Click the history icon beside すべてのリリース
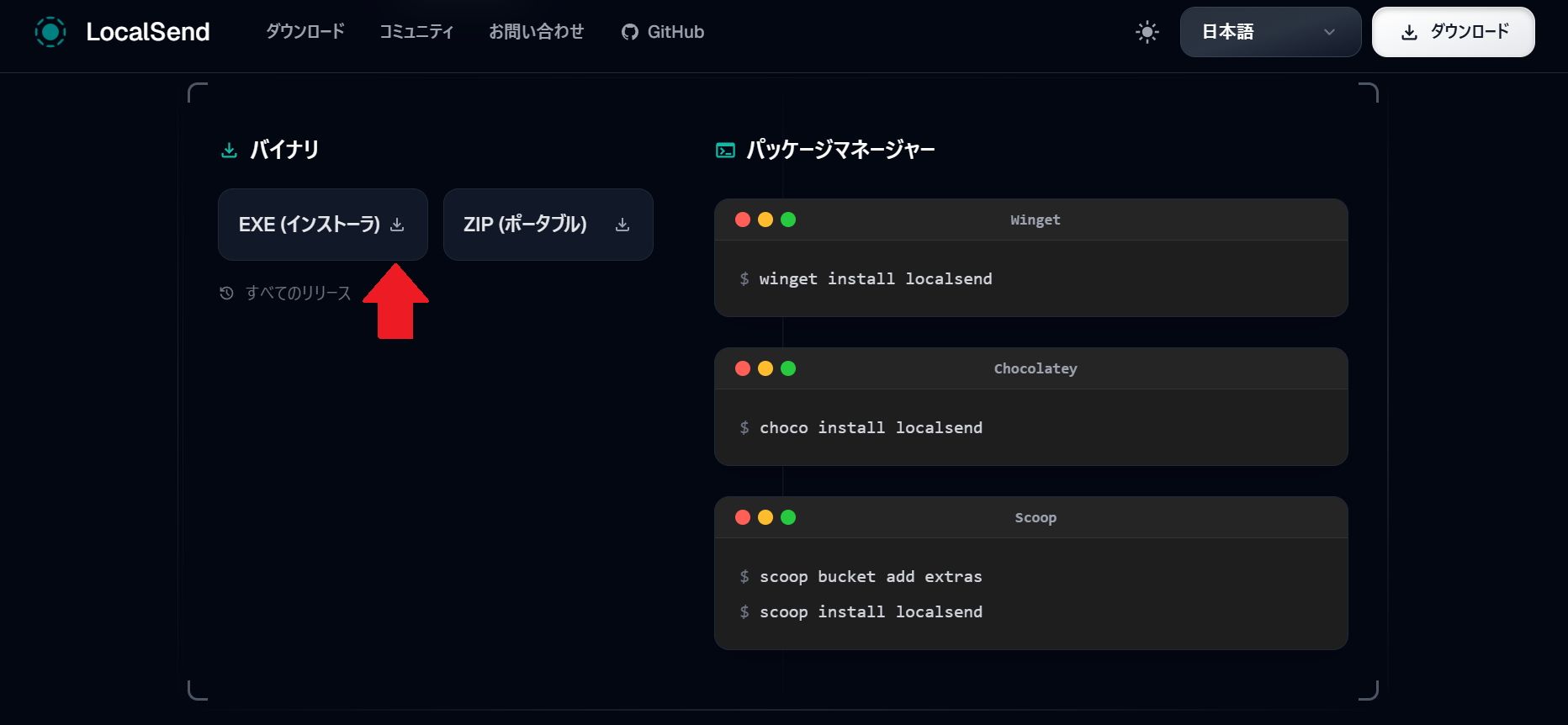 (x=226, y=293)
